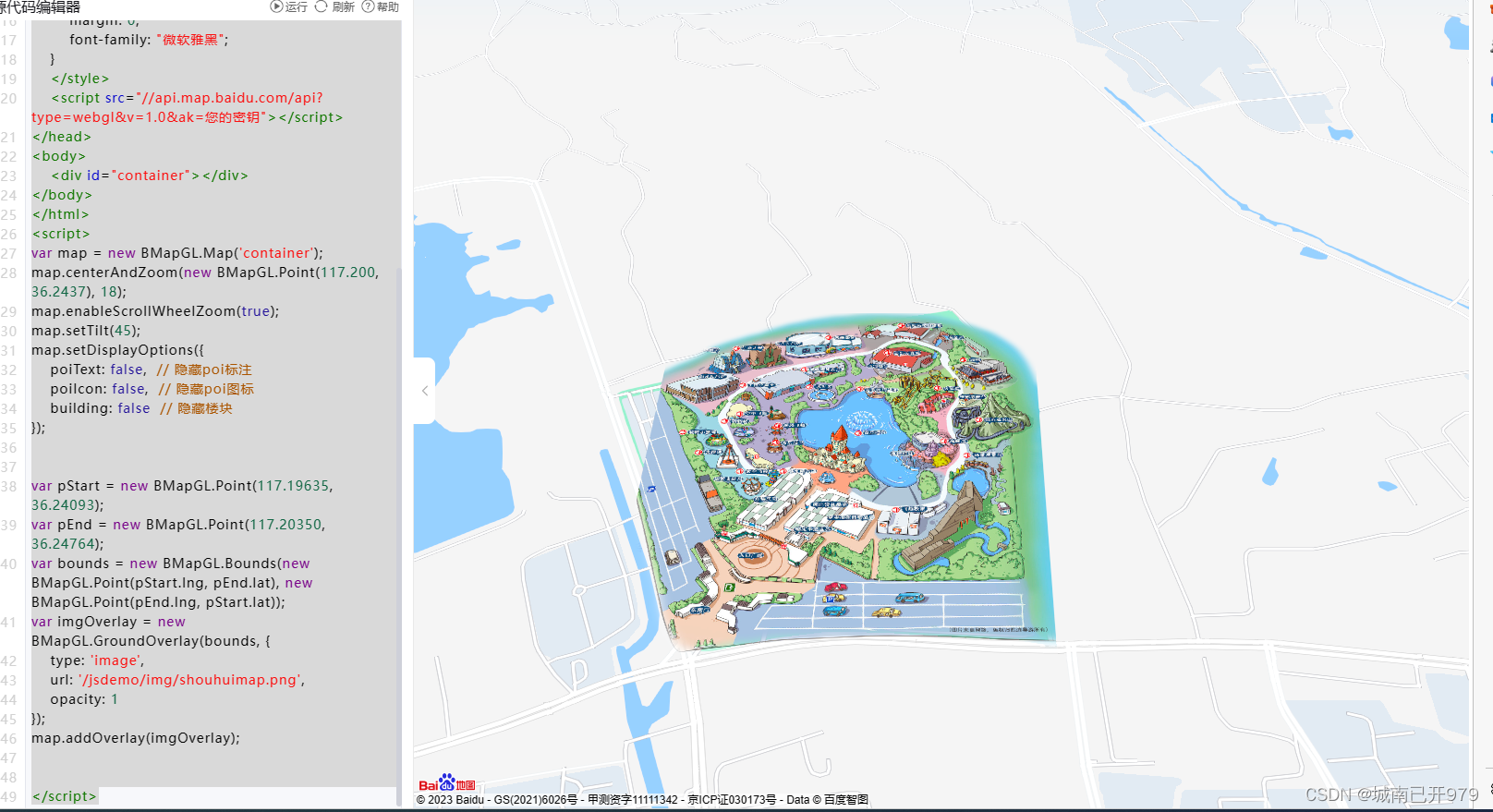Click the '</body>' tag line

click(x=62, y=195)
